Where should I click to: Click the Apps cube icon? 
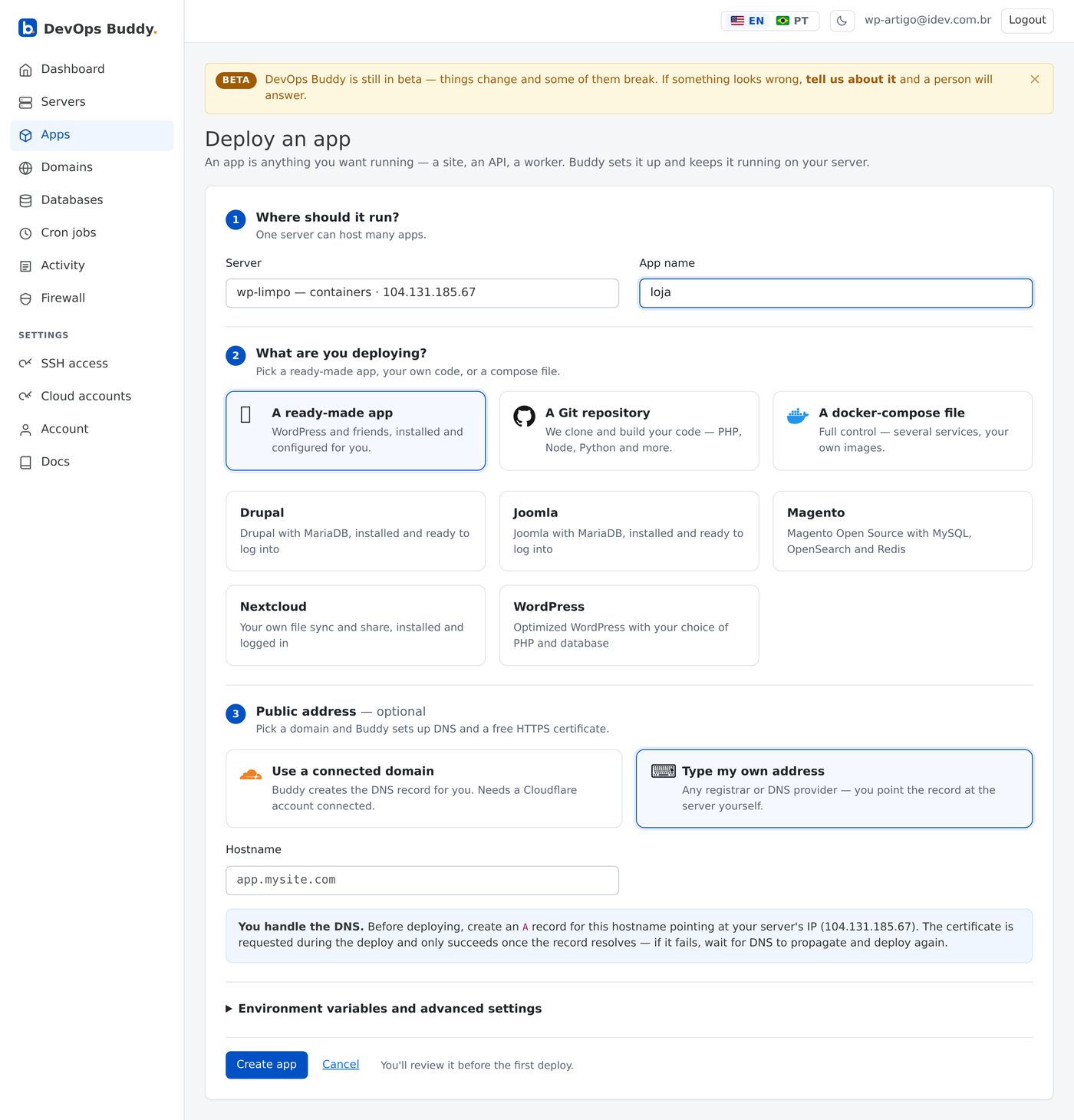[25, 135]
